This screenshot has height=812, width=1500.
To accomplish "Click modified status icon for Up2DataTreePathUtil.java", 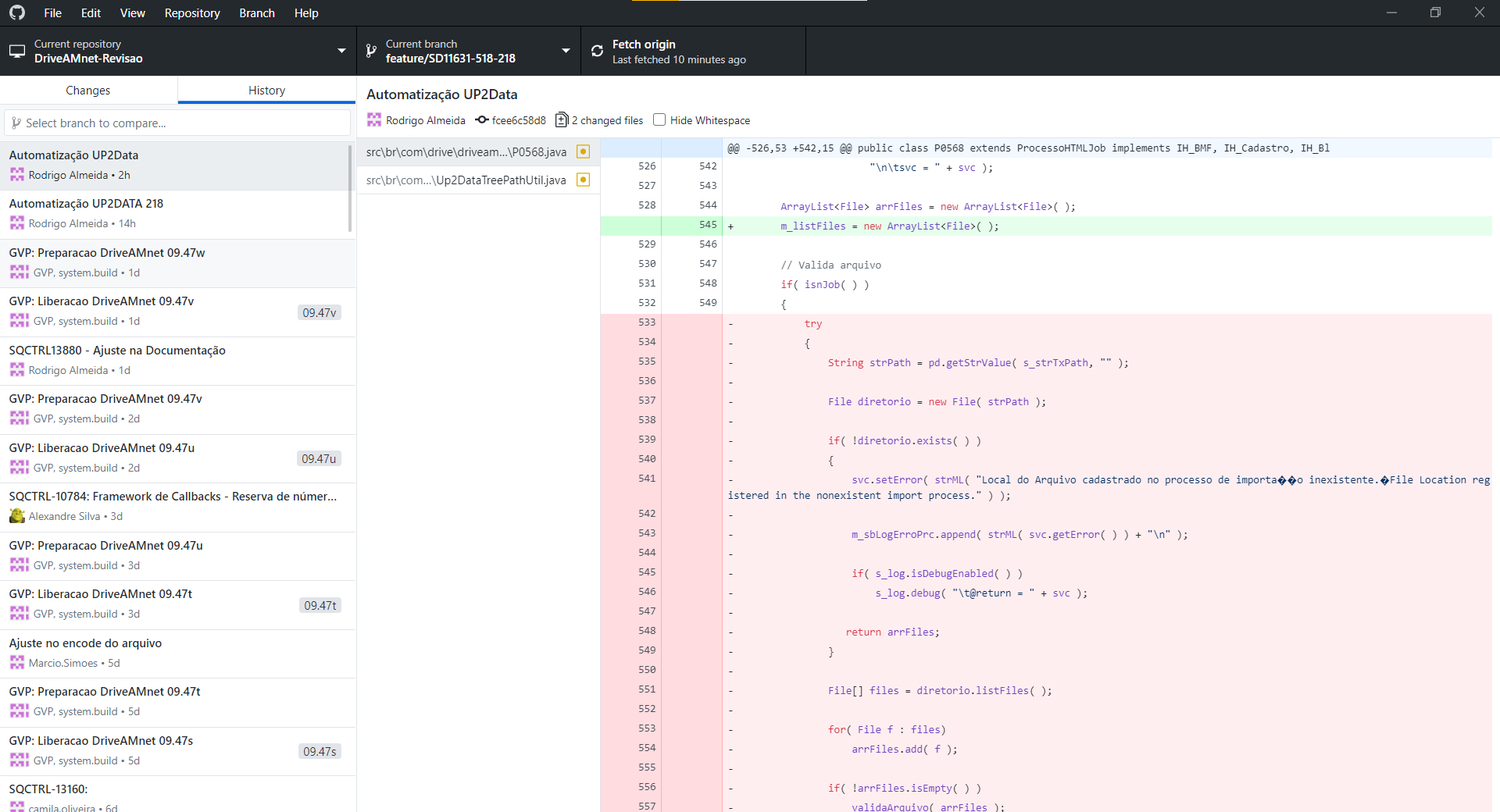I will click(583, 180).
